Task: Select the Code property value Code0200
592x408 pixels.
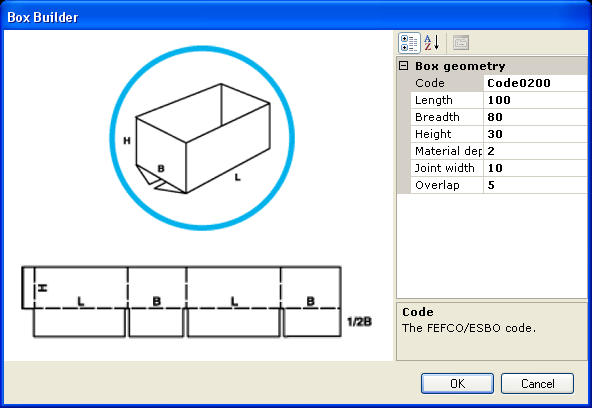Action: 535,83
